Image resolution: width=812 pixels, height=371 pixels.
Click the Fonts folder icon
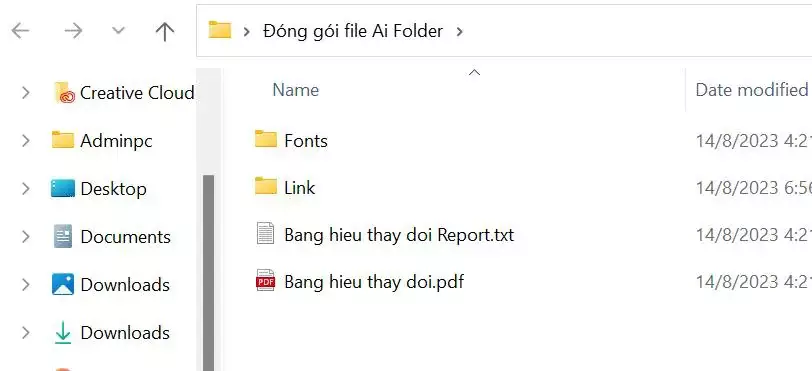pos(266,139)
